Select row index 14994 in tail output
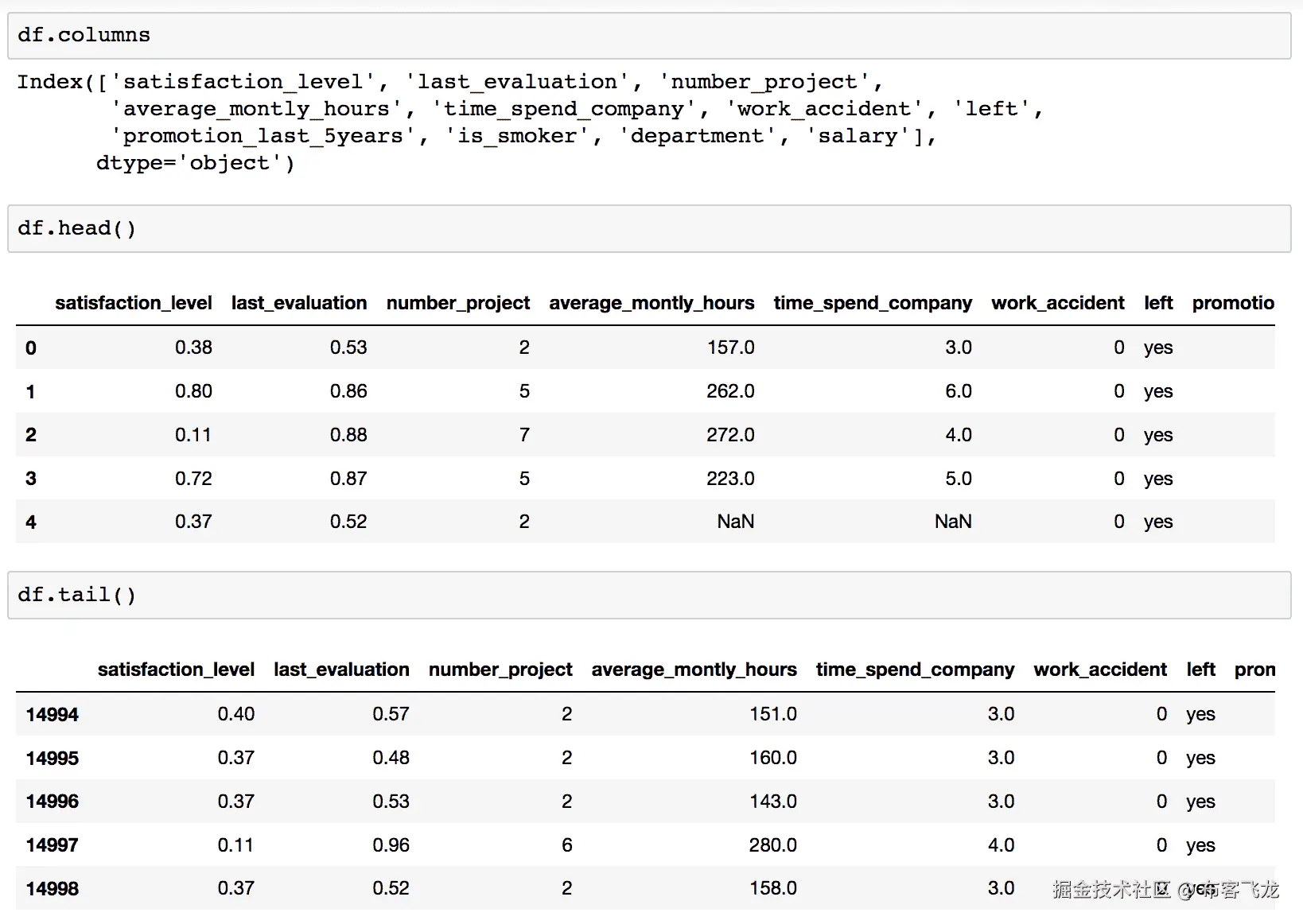 pyautogui.click(x=51, y=714)
